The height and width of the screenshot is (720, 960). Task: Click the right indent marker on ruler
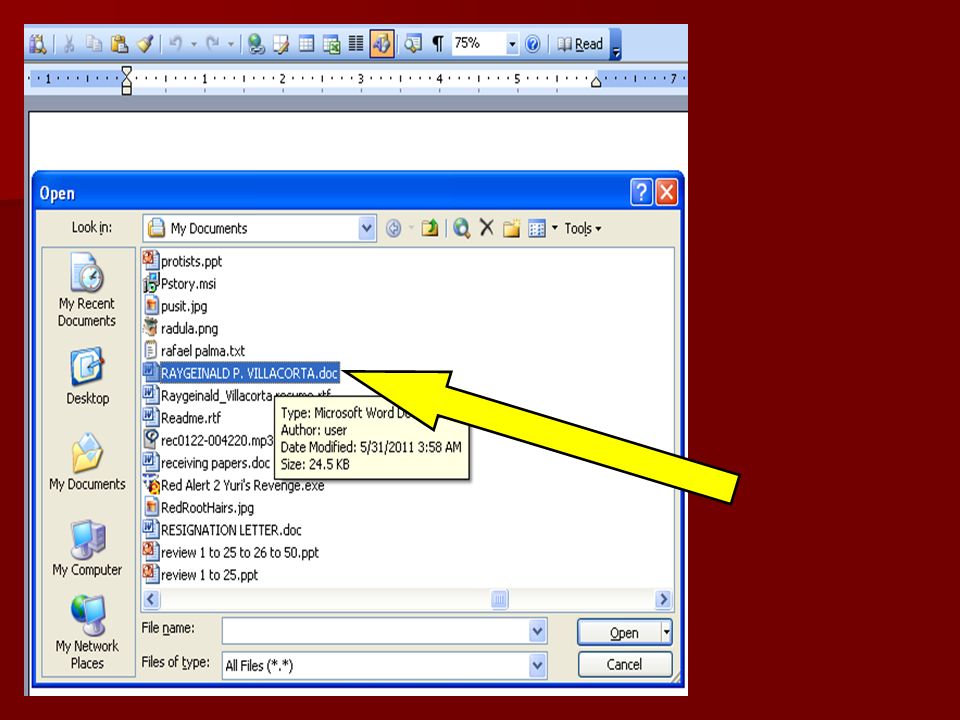click(596, 81)
